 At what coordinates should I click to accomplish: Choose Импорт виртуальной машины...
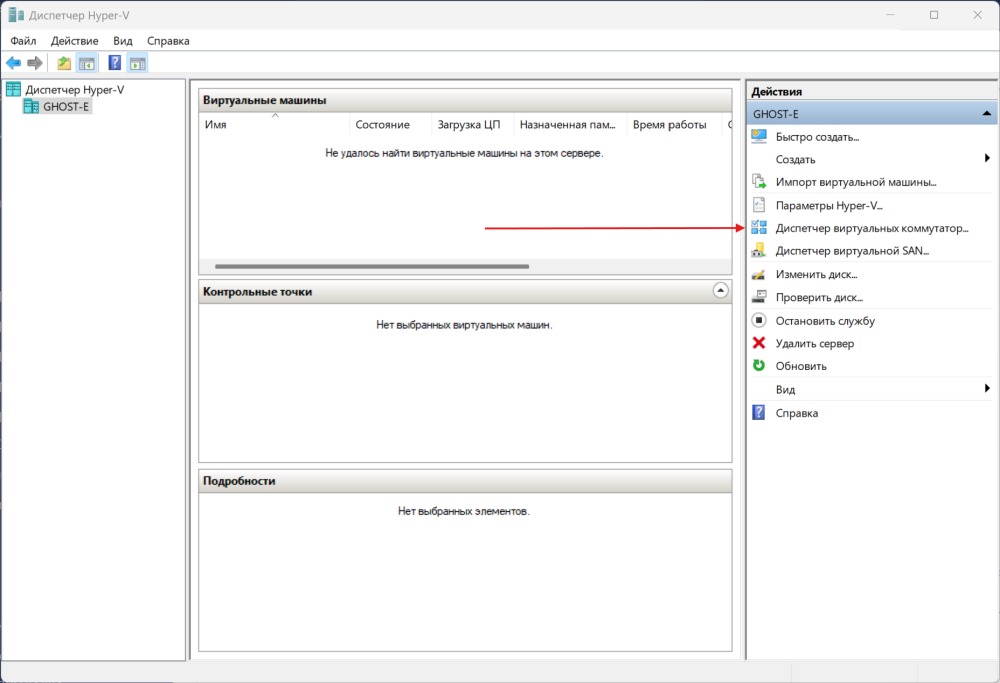pyautogui.click(x=856, y=182)
